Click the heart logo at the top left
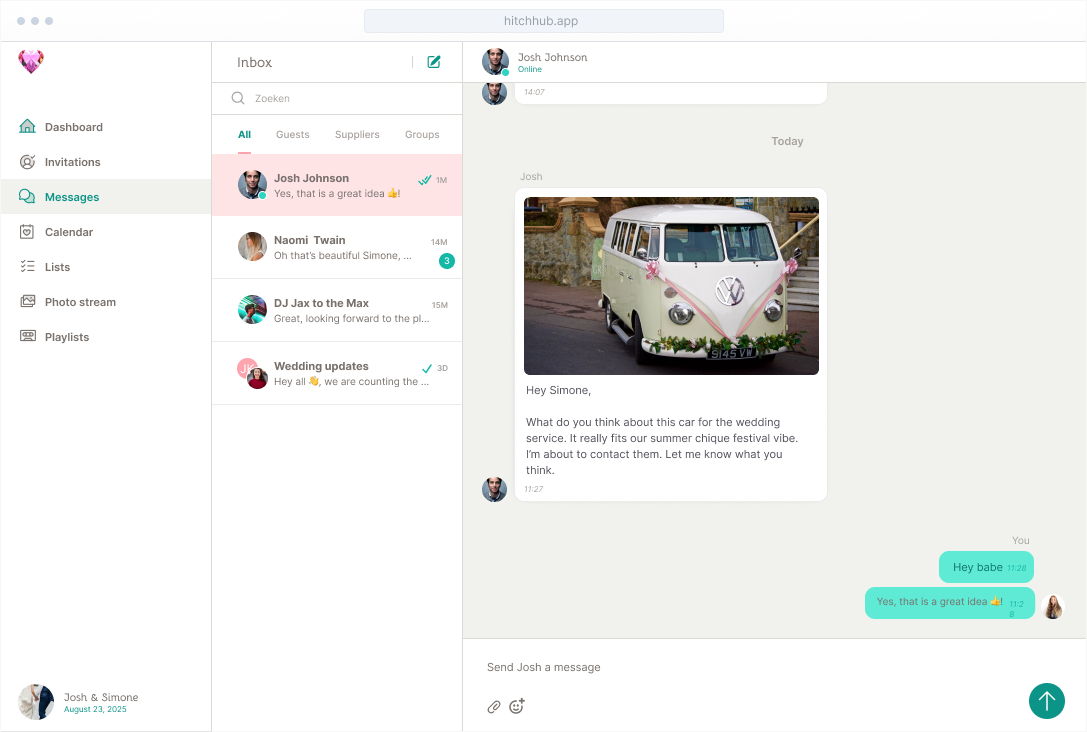The height and width of the screenshot is (732, 1087). 31,61
